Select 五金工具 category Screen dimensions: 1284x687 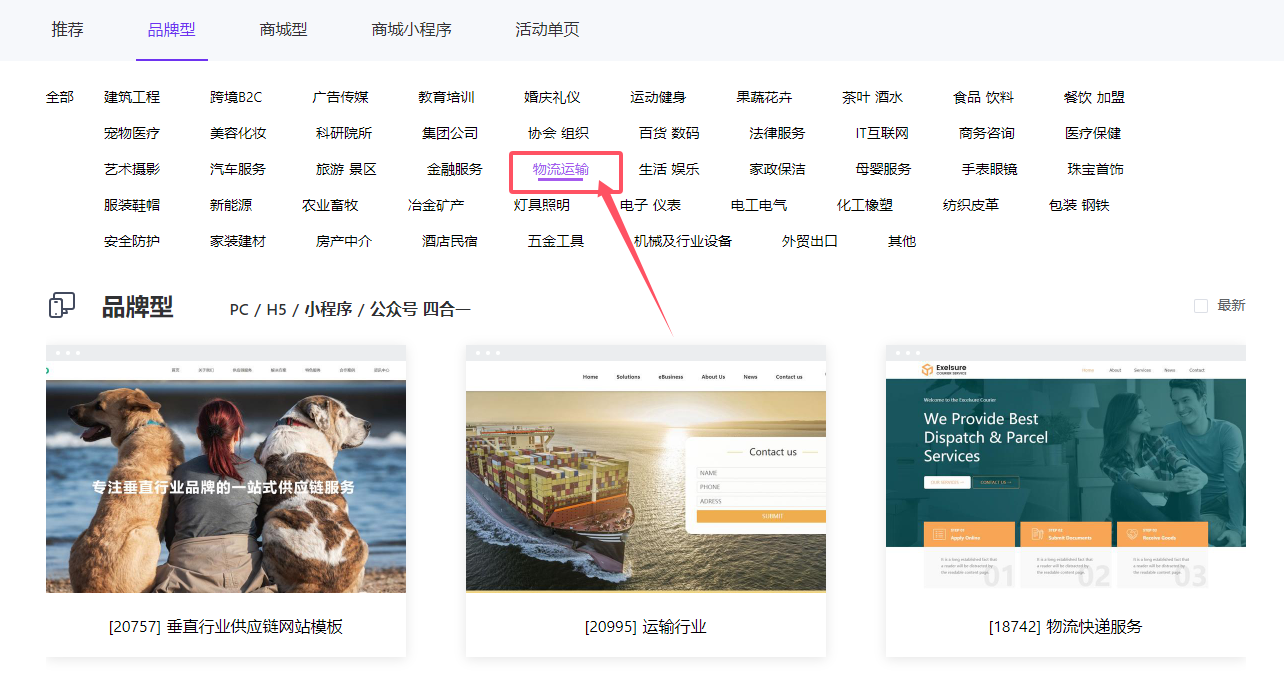click(556, 241)
